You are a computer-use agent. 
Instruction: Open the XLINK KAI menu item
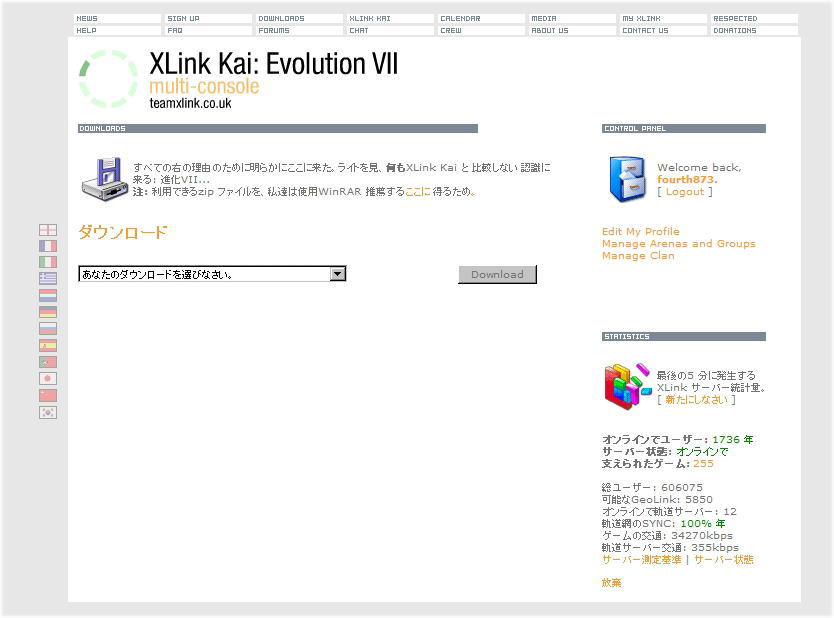point(390,19)
